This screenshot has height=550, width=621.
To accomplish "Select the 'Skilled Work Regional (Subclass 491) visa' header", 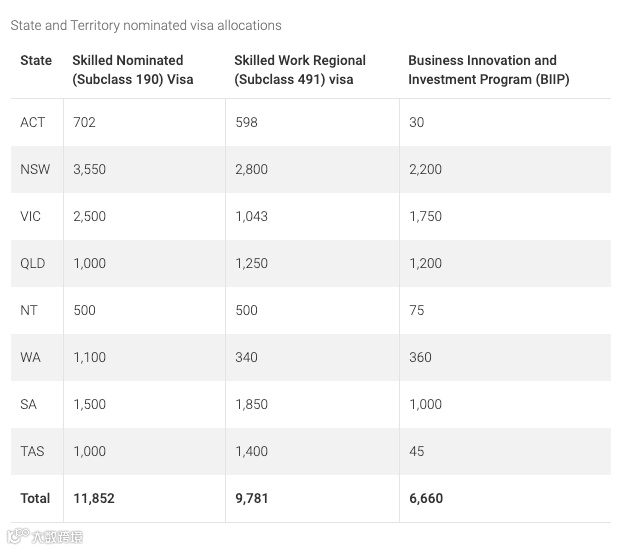I will (300, 70).
